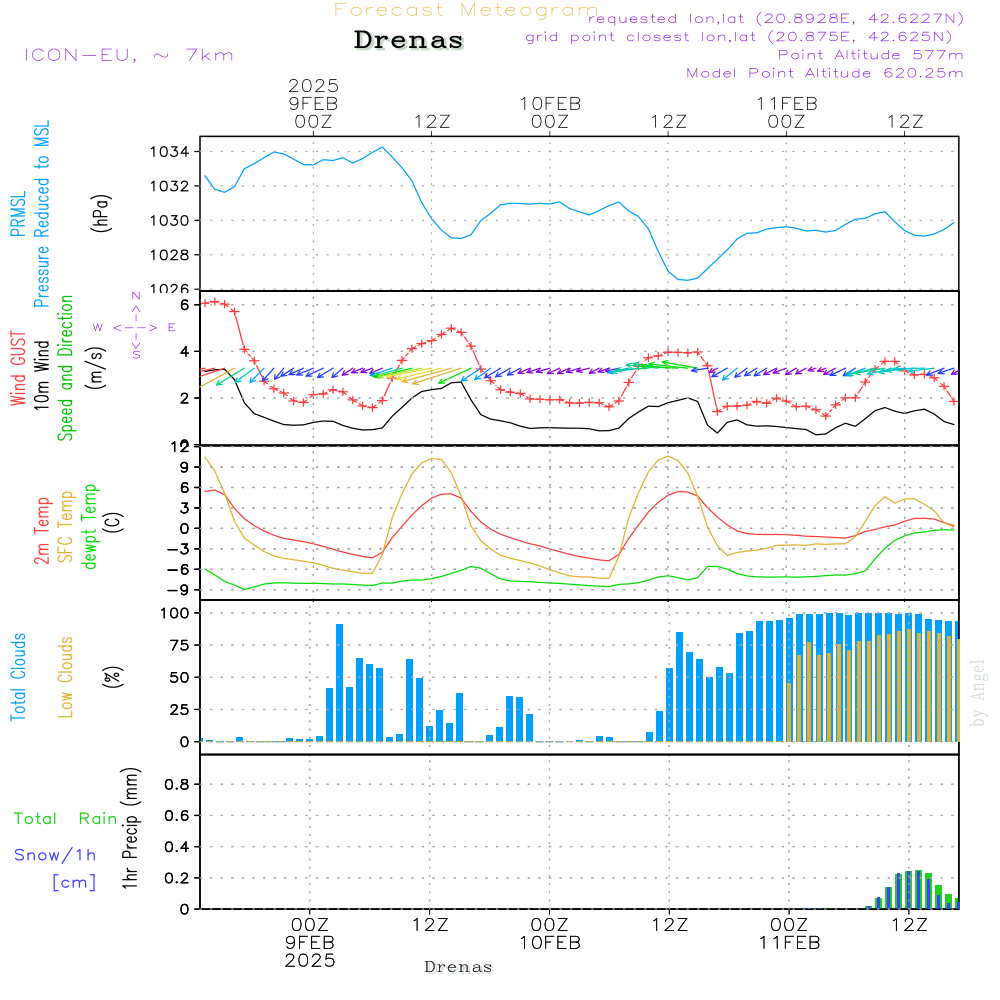Click the 0.6 precipitation axis value
The height and width of the screenshot is (1000, 1000).
177,816
